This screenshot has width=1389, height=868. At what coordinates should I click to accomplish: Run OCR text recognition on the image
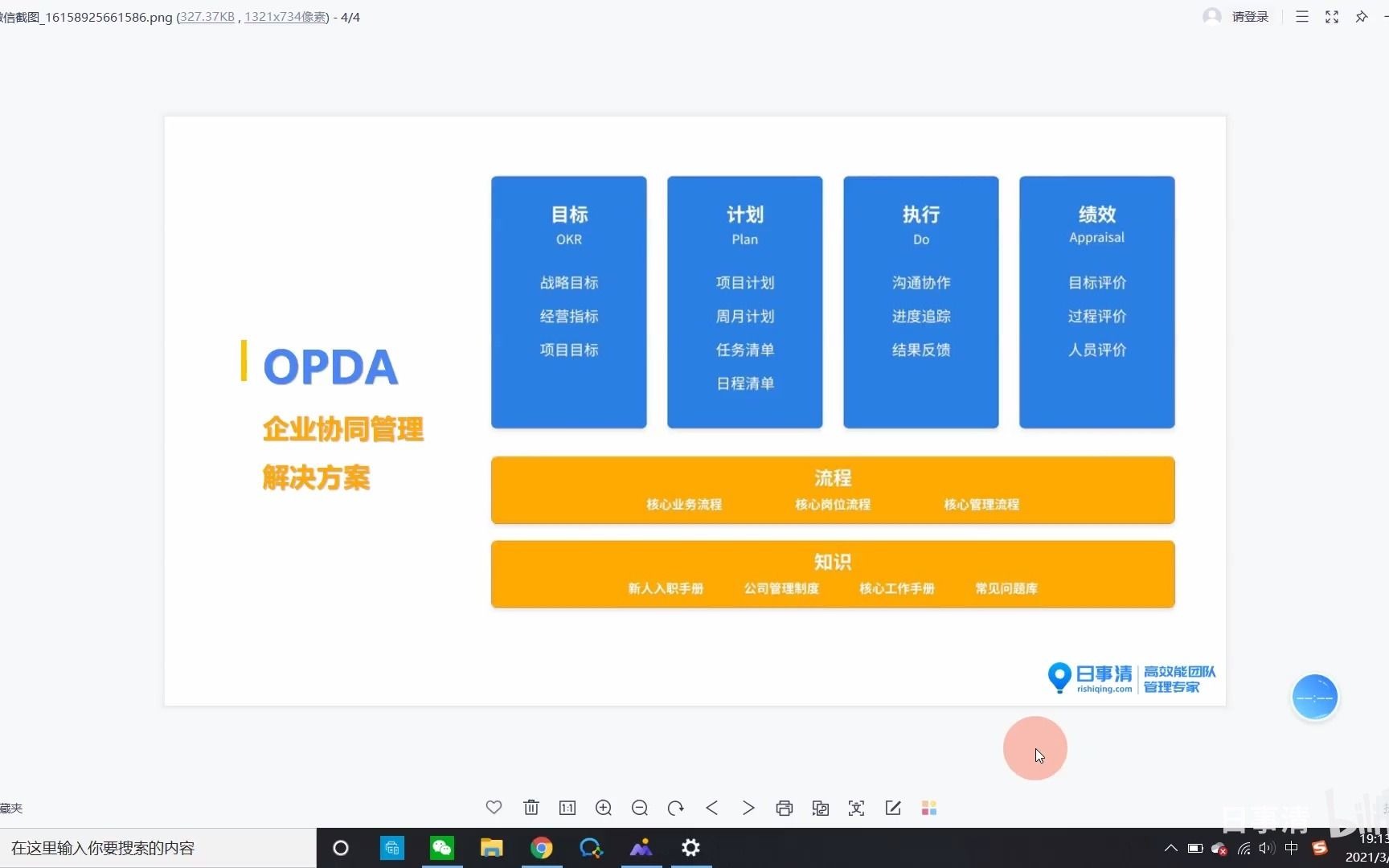click(x=856, y=808)
